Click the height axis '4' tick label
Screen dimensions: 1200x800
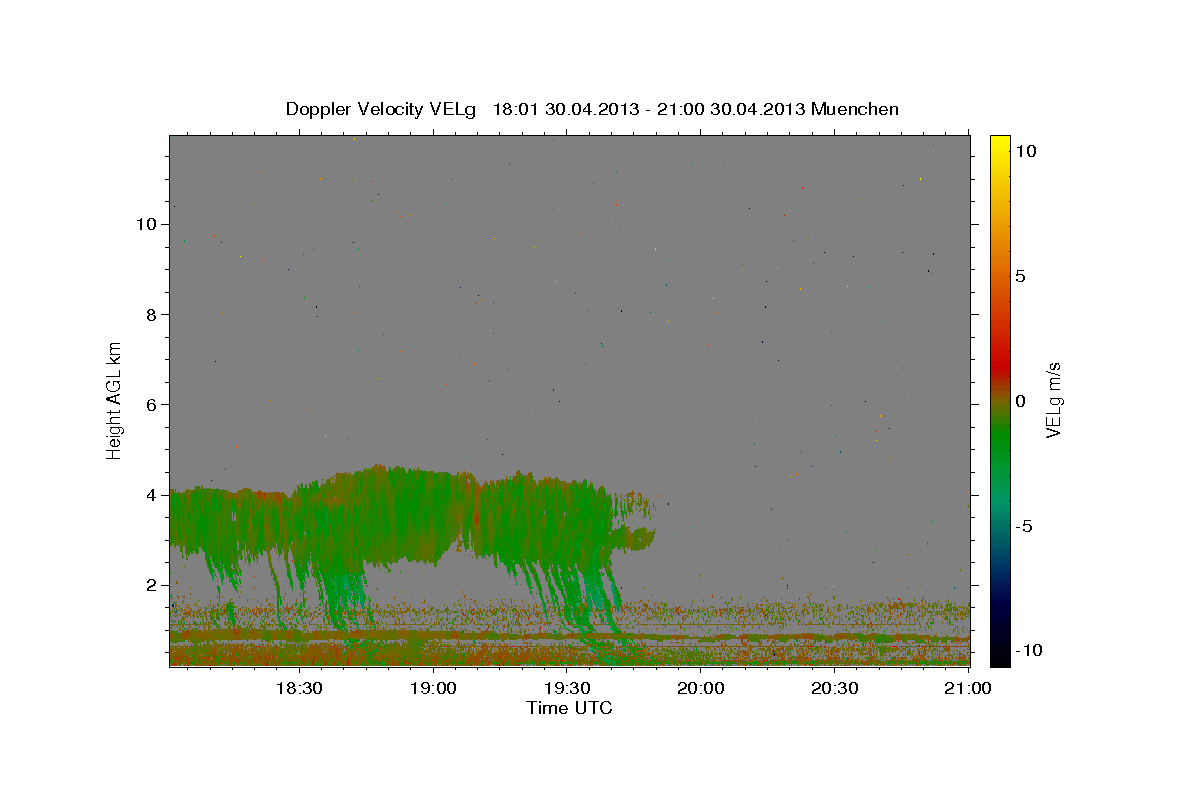[152, 495]
